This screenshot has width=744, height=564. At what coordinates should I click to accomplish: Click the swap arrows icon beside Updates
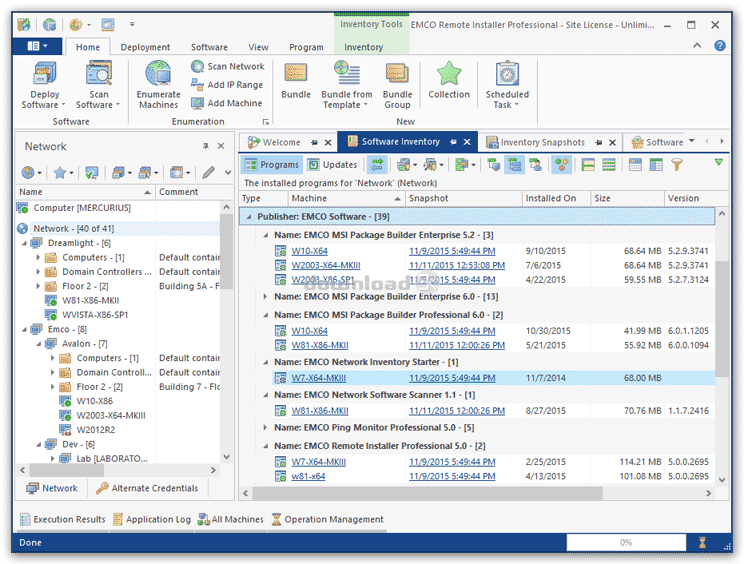click(x=377, y=165)
